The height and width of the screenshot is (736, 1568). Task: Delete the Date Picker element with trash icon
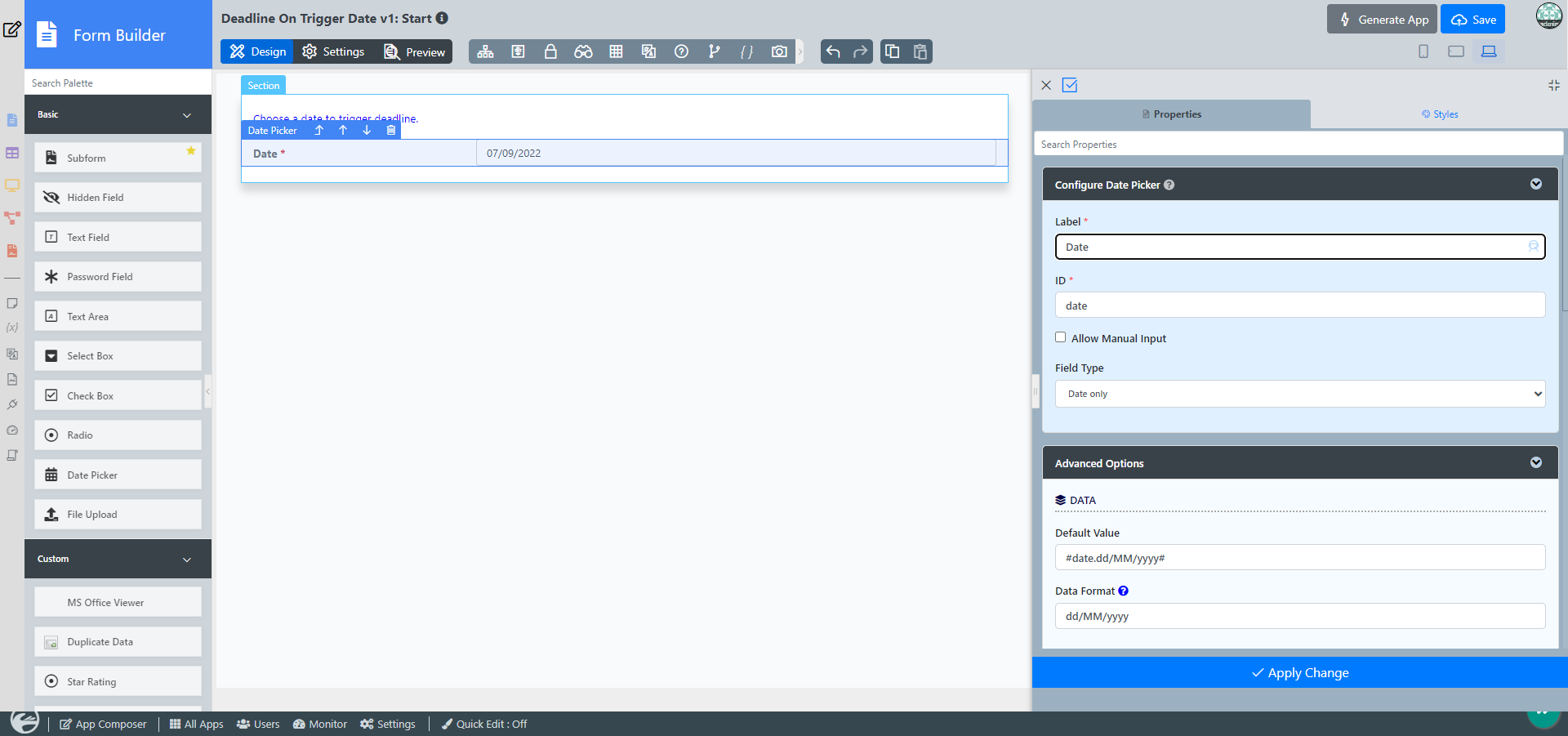pyautogui.click(x=391, y=130)
